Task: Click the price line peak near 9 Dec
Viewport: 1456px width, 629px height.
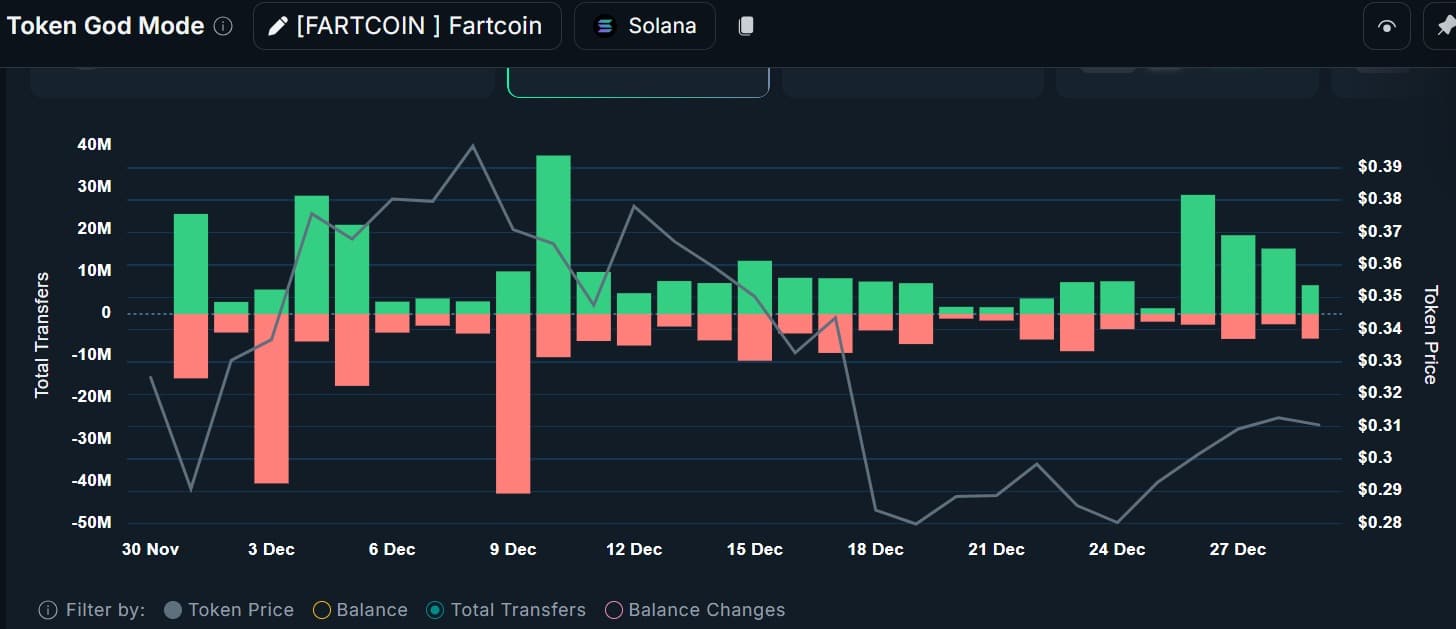Action: pos(472,147)
